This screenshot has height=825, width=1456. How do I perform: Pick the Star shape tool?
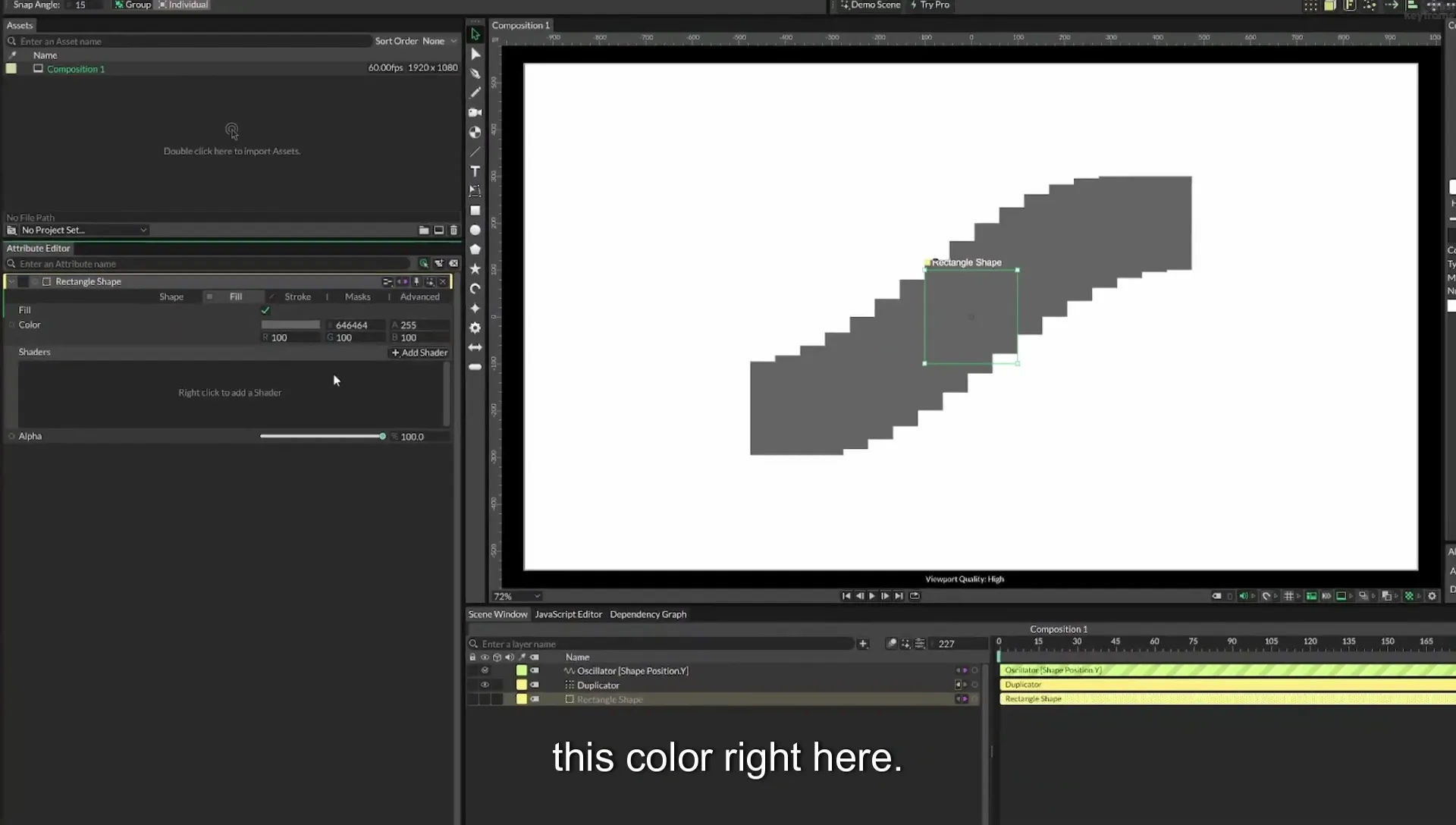tap(475, 269)
